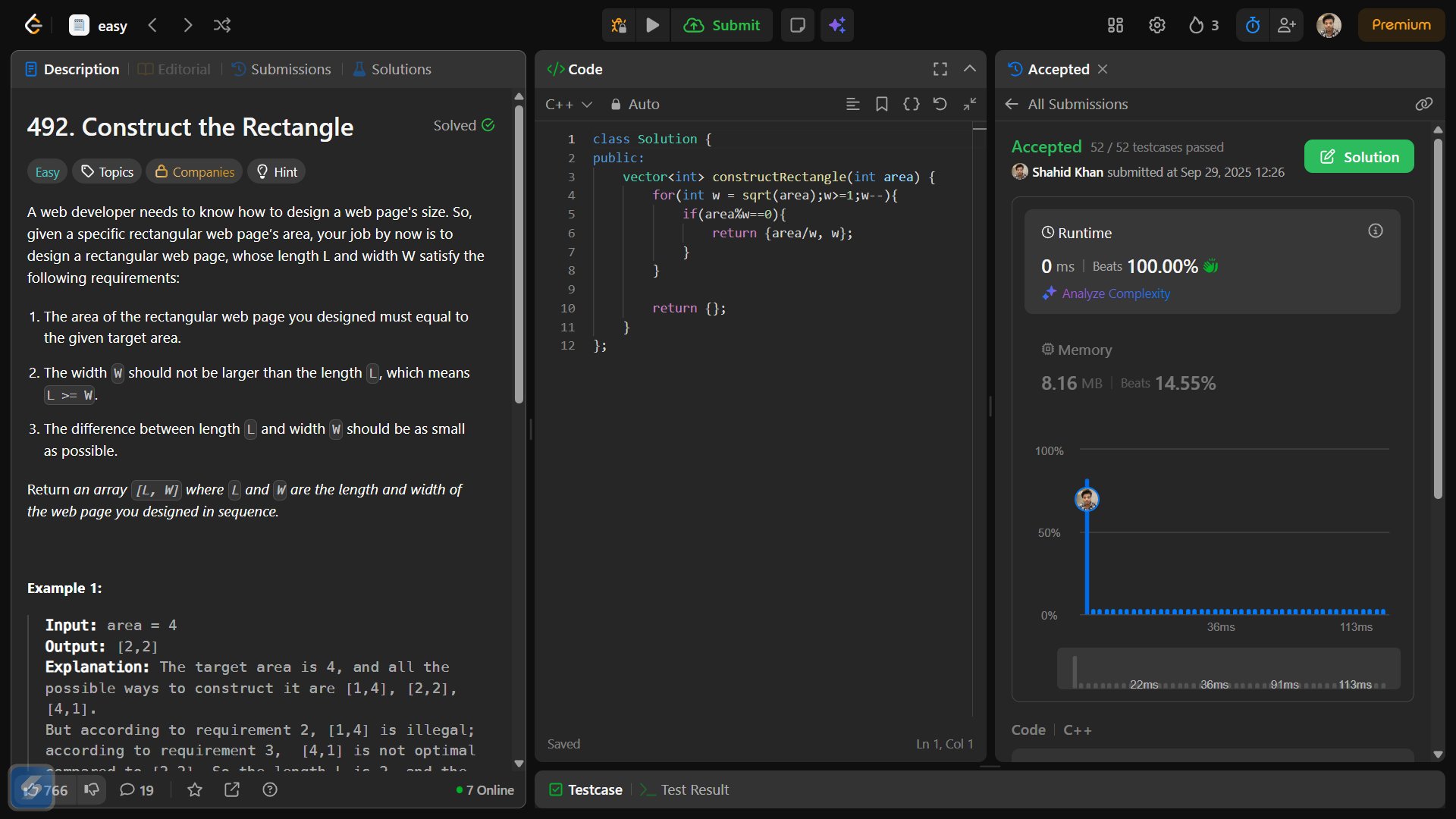Click the format code icon
1456x819 pixels.
coord(852,104)
